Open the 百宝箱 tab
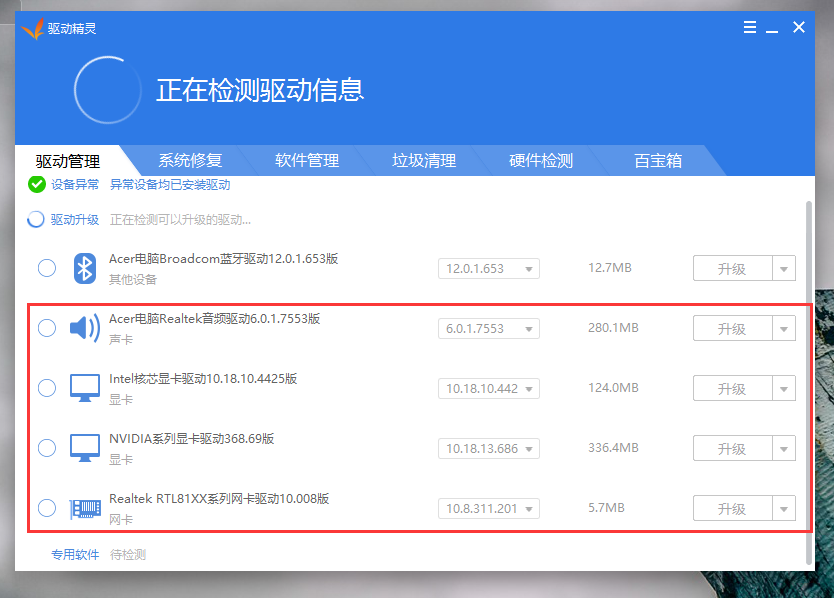The height and width of the screenshot is (598, 834). point(658,160)
